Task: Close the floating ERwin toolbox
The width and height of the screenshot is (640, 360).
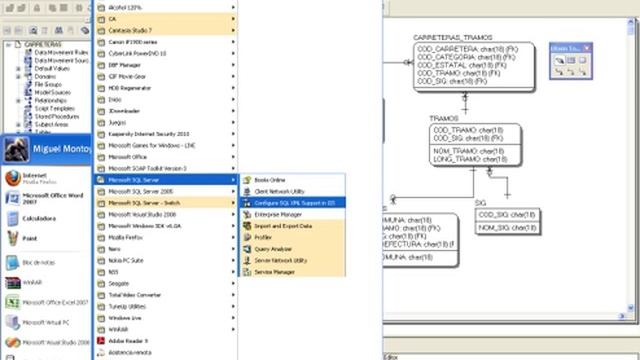Action: coord(587,48)
